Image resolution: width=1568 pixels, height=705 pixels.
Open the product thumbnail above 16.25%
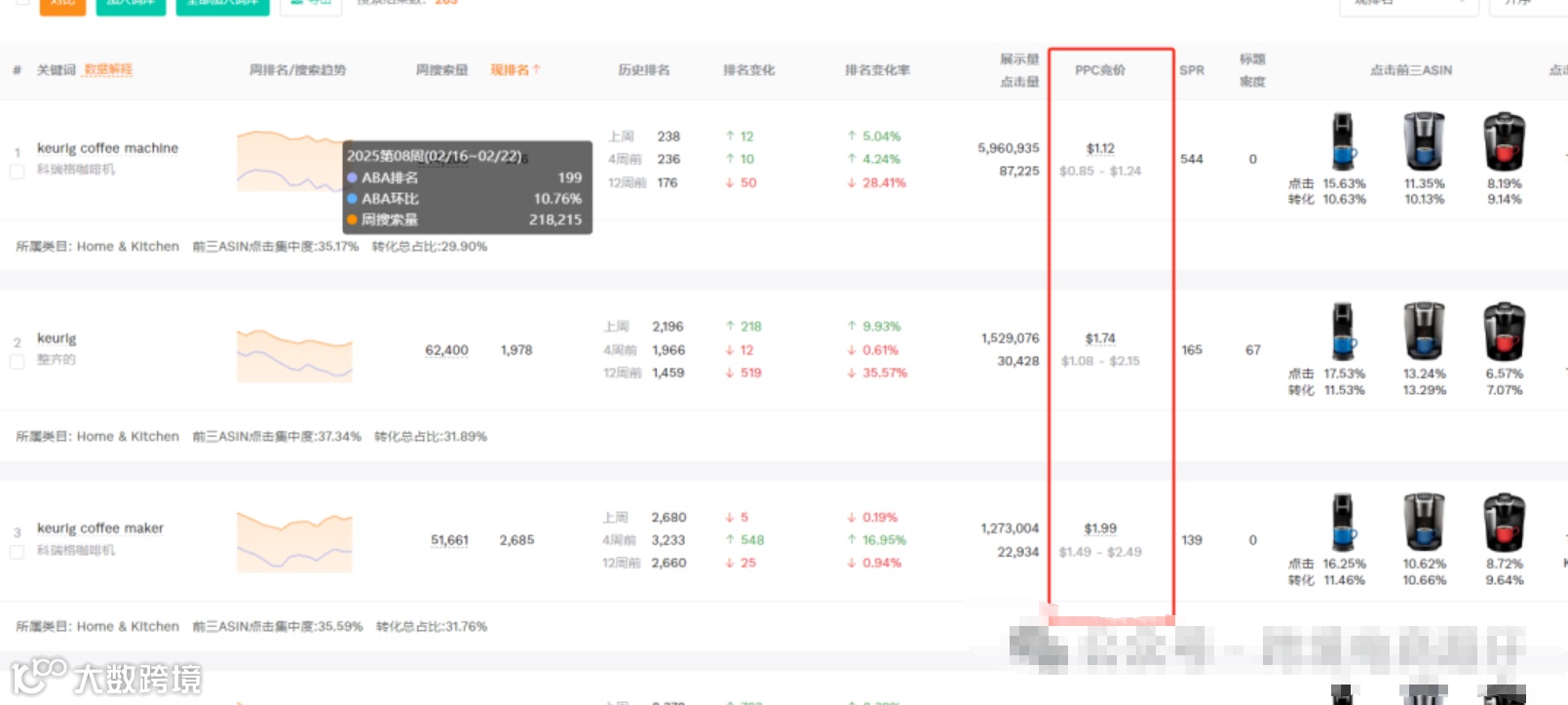[1344, 523]
